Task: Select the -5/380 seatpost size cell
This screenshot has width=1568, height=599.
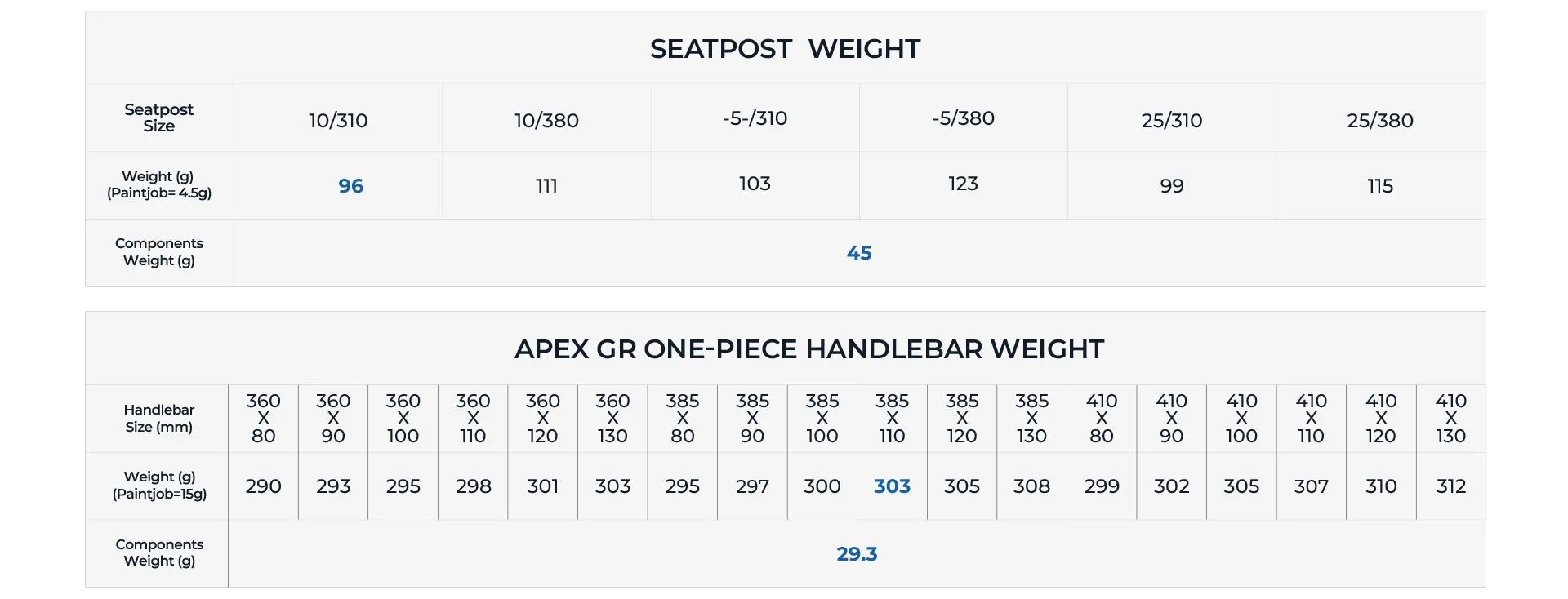Action: 963,118
